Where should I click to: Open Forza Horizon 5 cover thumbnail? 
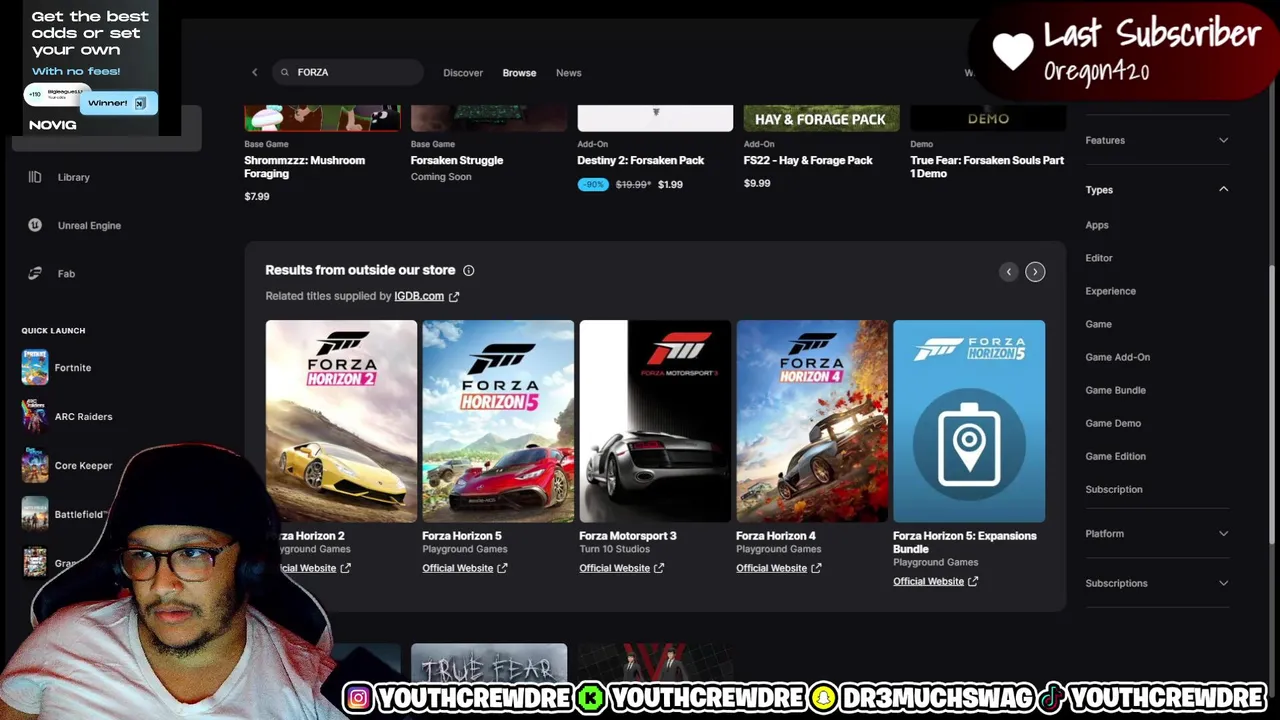(498, 421)
